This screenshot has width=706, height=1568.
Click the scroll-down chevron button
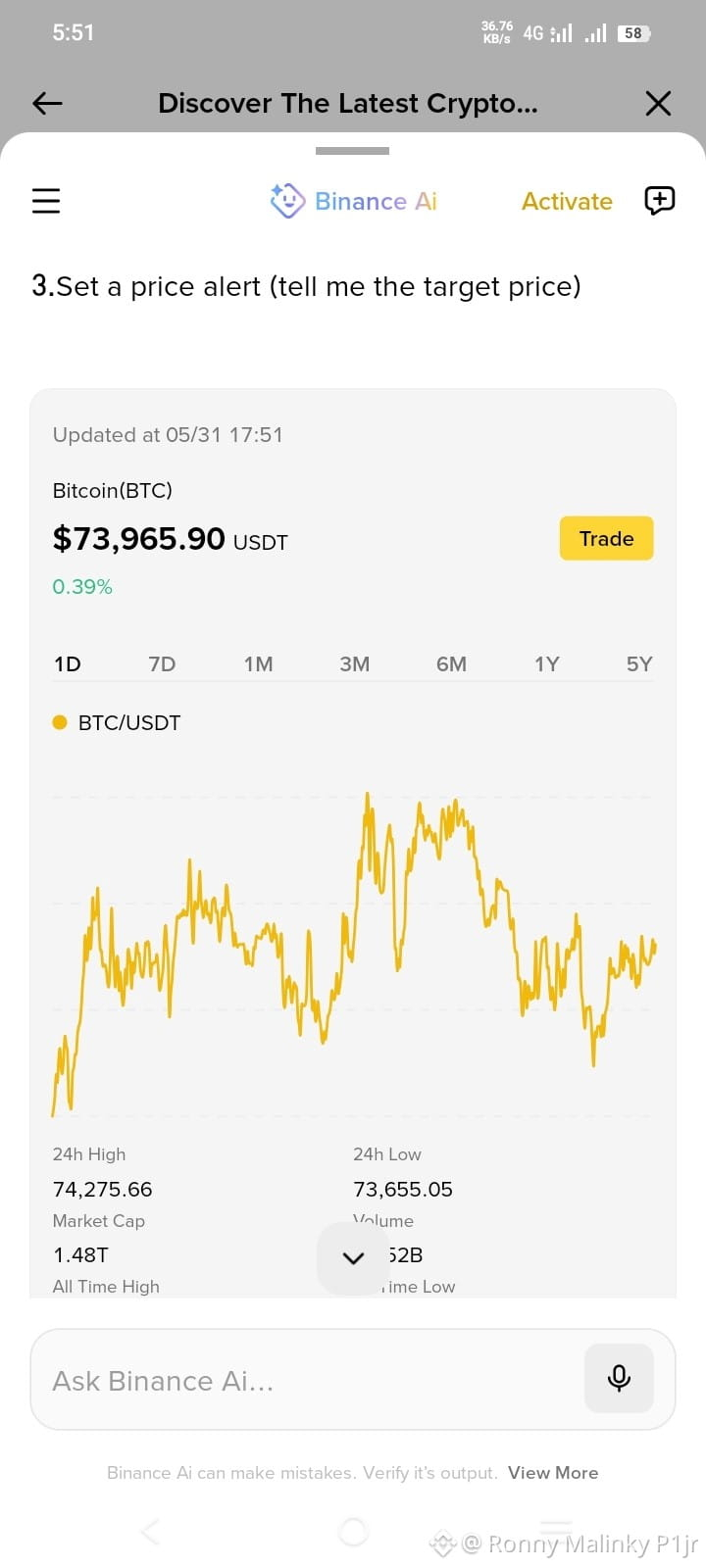coord(353,1258)
